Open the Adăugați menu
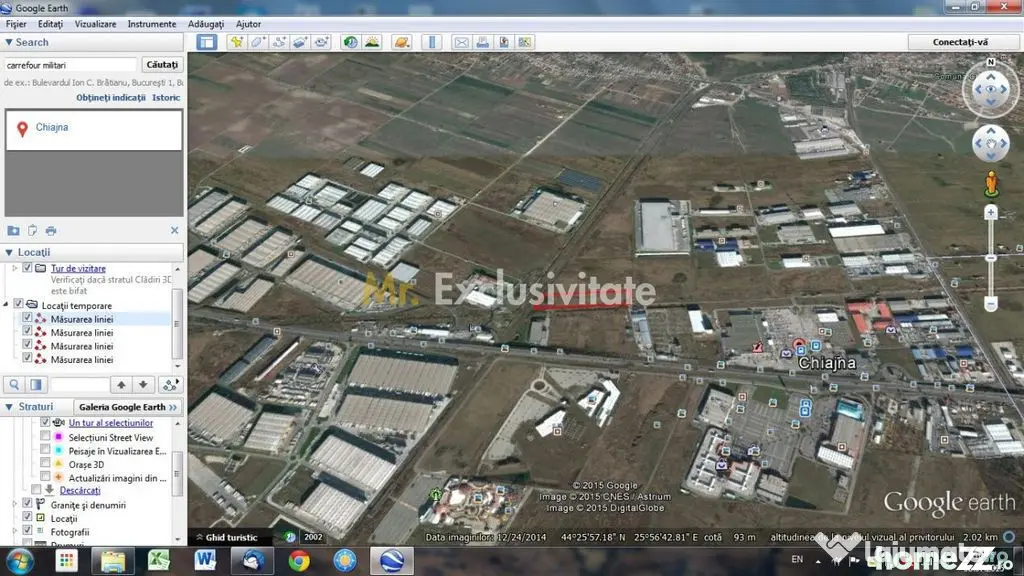This screenshot has height=576, width=1024. [x=206, y=24]
